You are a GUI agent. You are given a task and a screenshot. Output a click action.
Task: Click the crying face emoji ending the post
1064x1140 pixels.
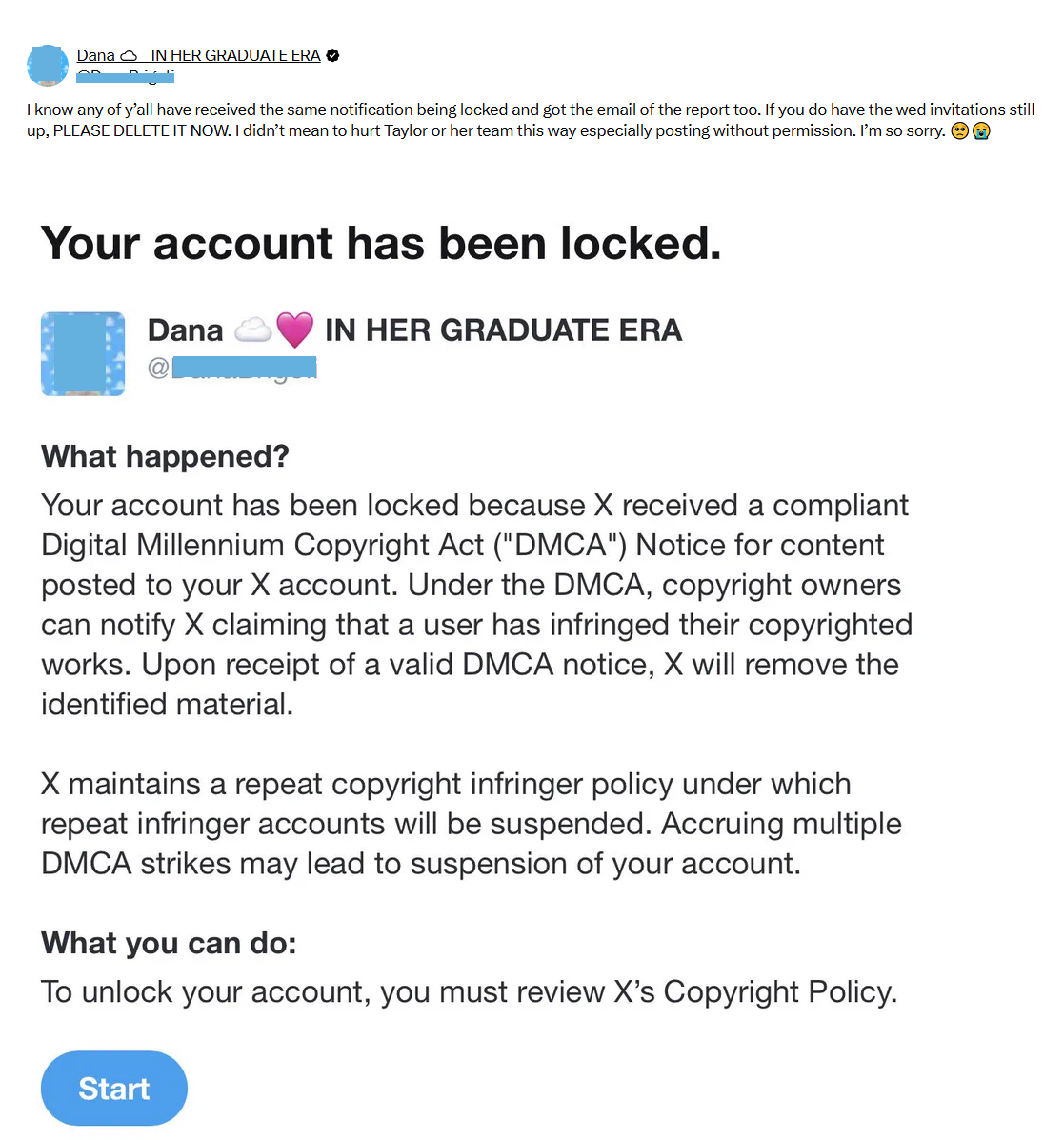tap(981, 130)
